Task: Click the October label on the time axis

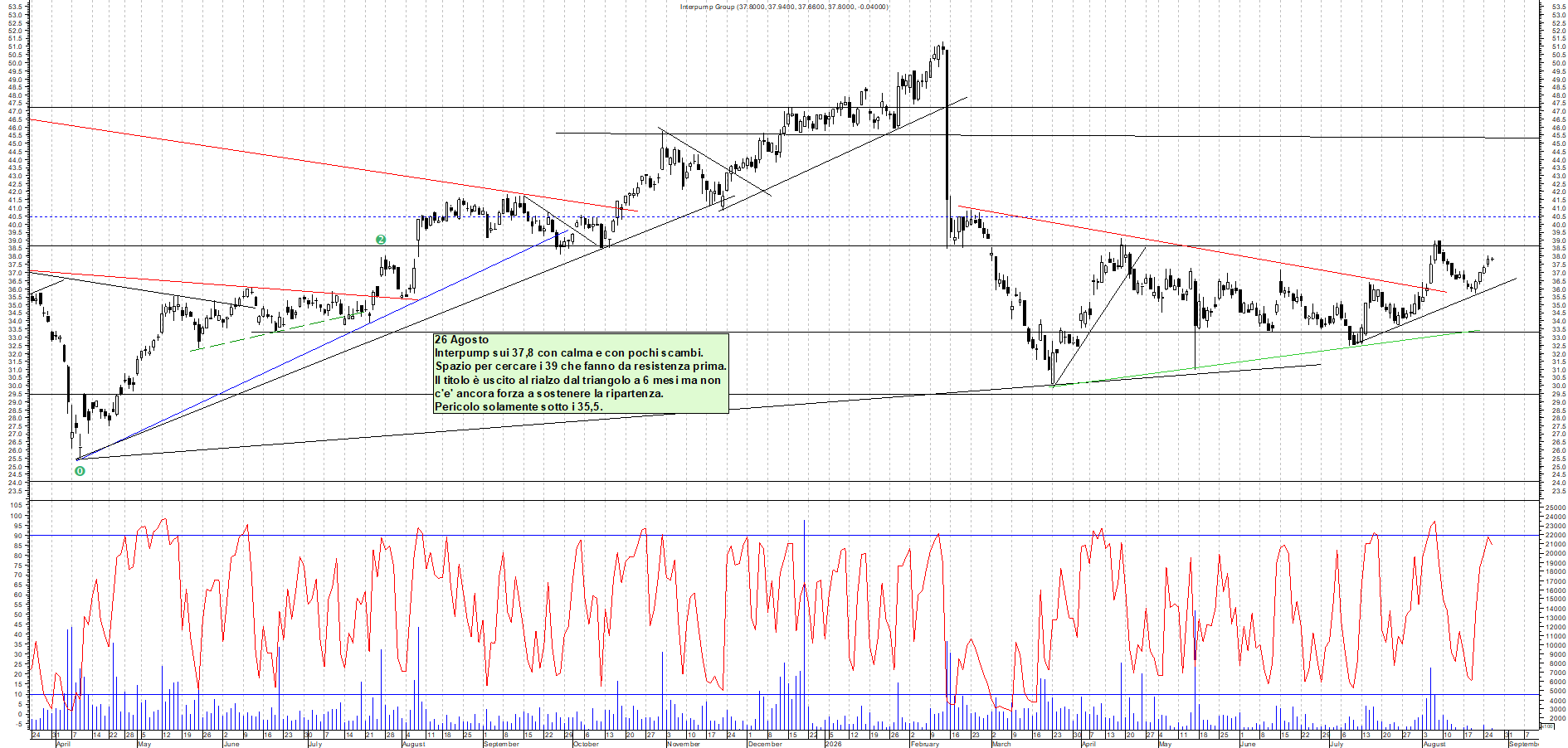Action: point(586,744)
